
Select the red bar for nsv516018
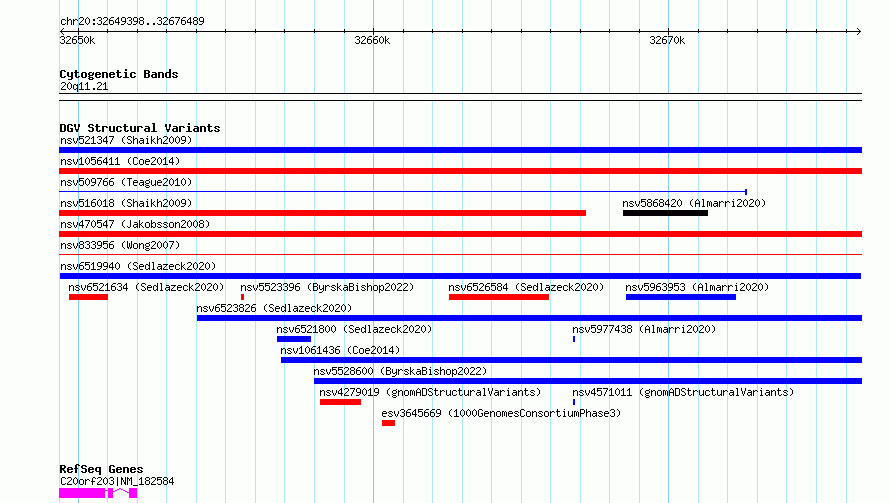(x=322, y=213)
